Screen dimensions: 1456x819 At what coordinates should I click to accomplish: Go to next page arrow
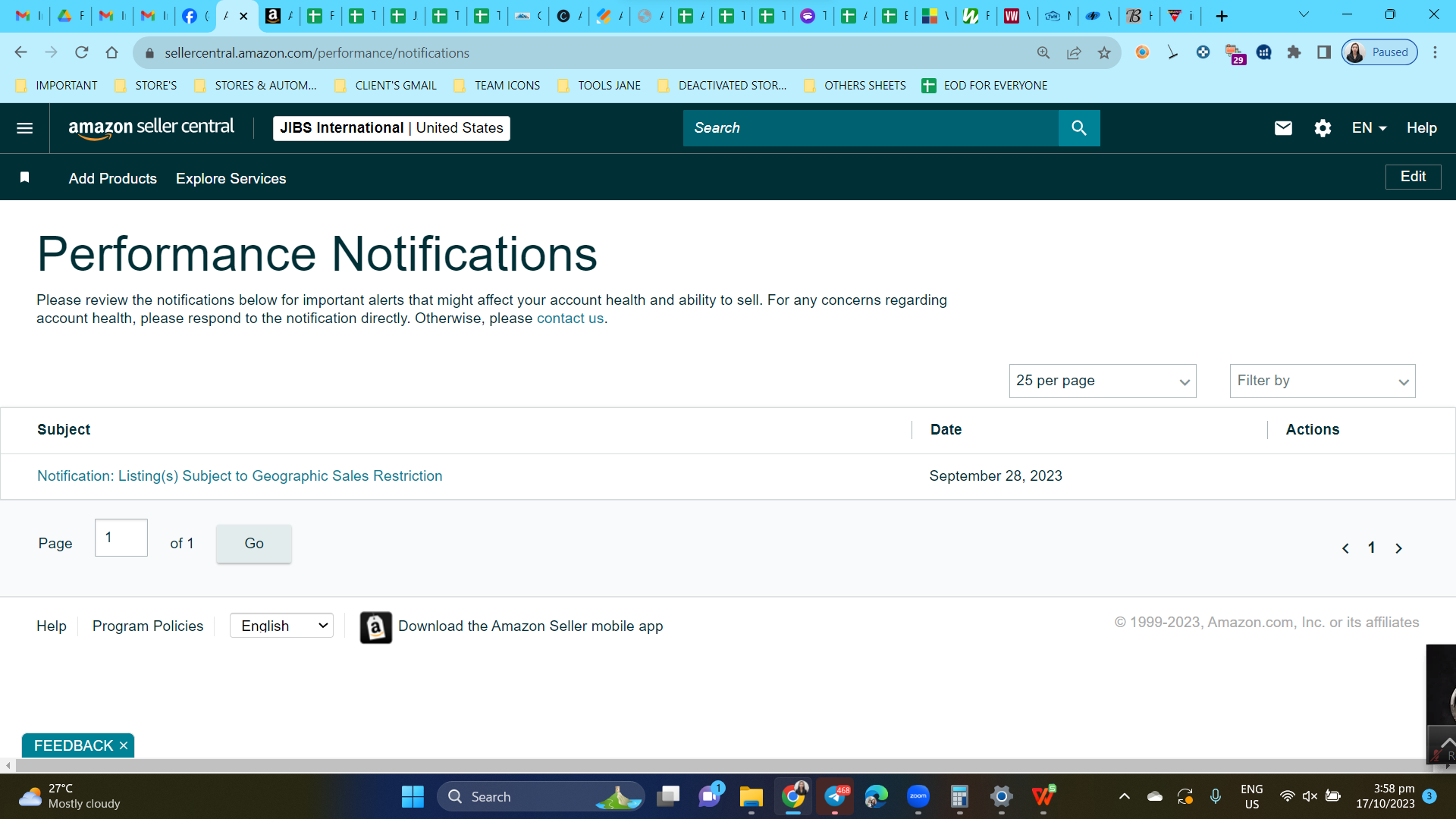coord(1399,548)
